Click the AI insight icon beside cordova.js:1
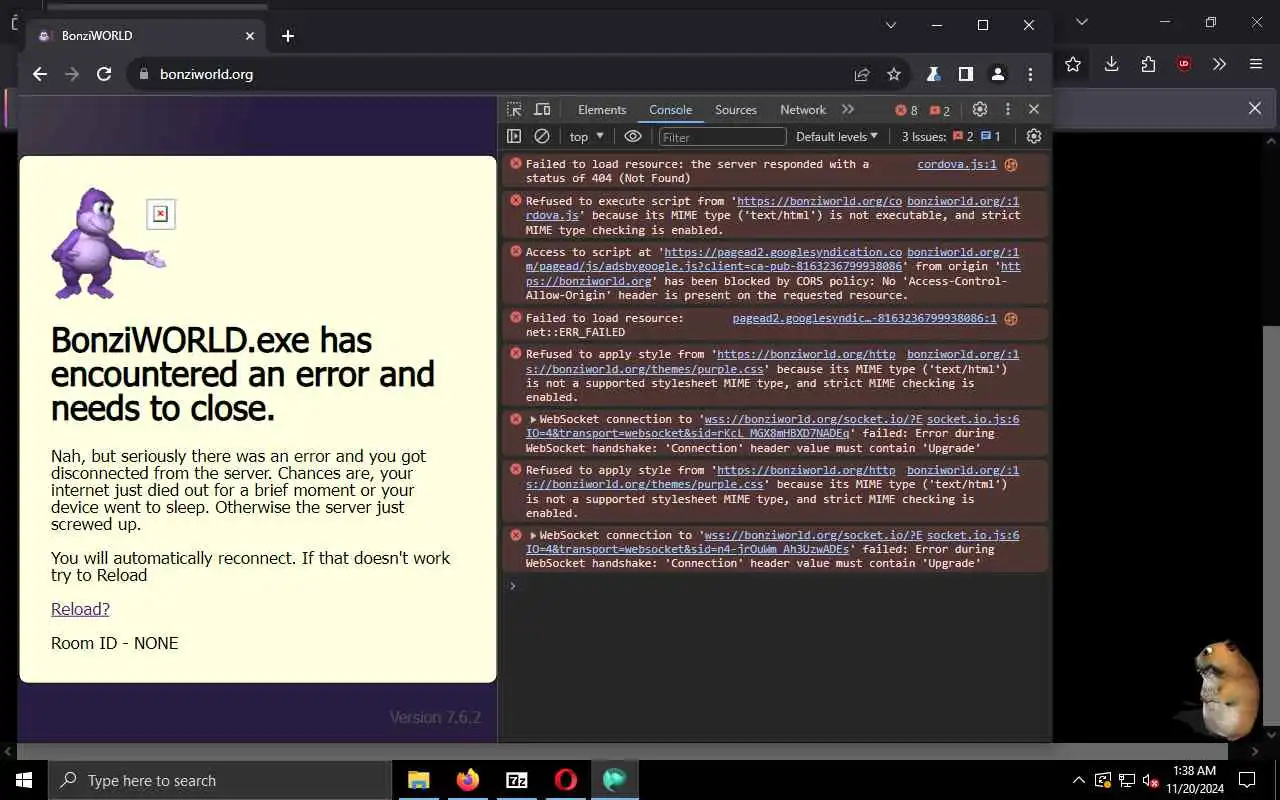1280x800 pixels. 1011,164
